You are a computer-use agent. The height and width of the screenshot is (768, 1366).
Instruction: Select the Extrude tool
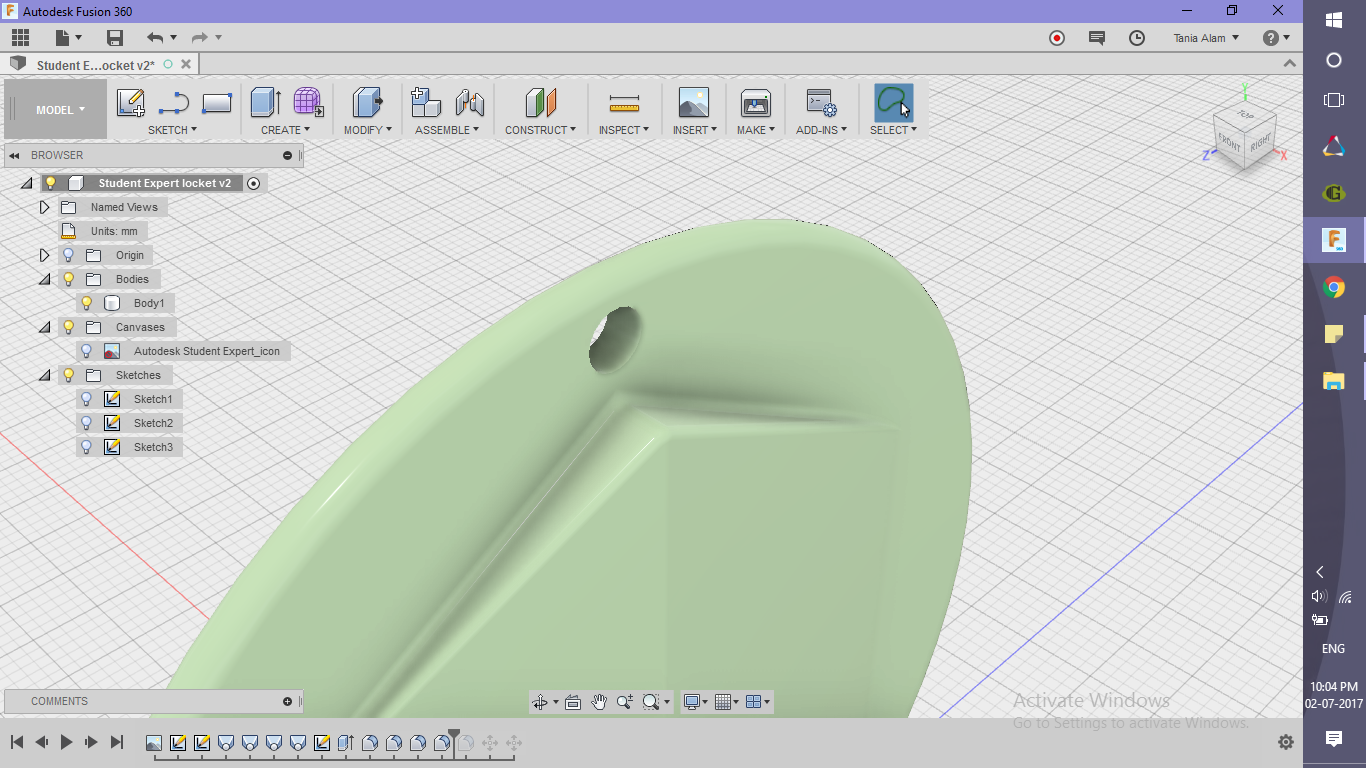point(265,102)
